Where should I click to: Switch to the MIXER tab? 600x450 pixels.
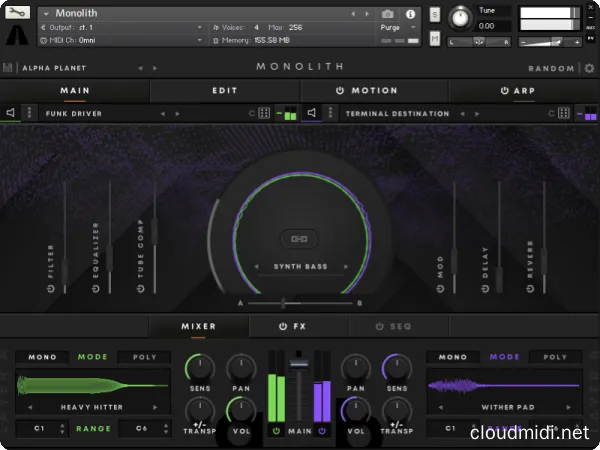199,326
